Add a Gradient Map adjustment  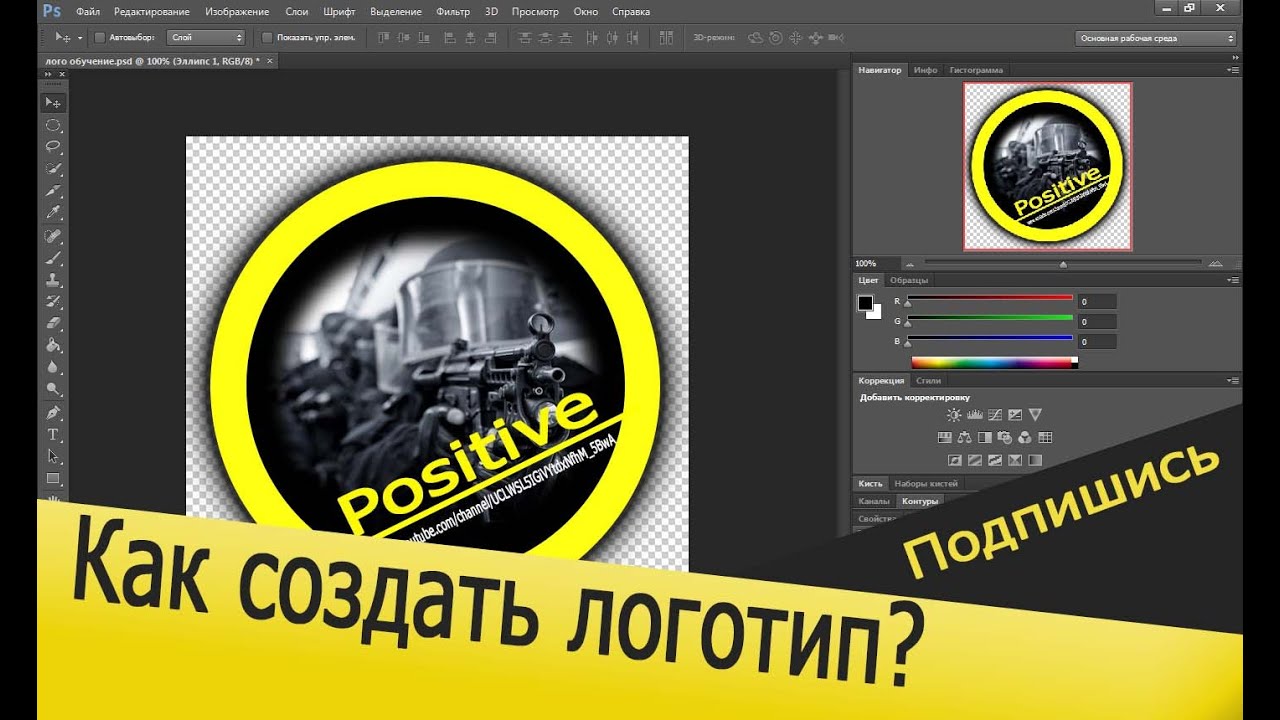pyautogui.click(x=1035, y=460)
